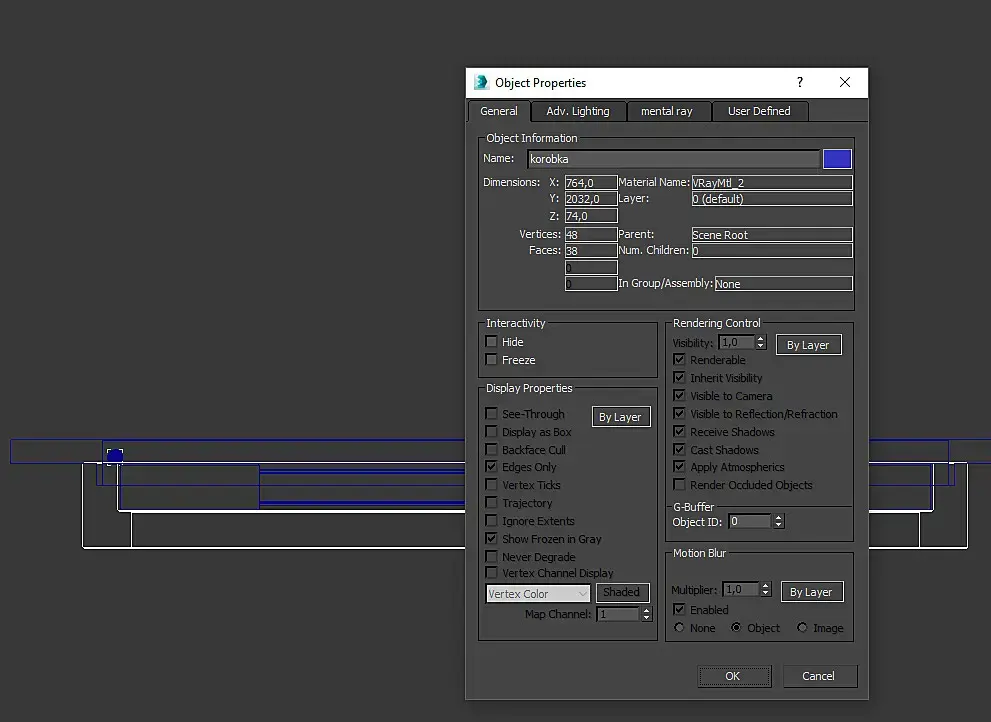Open the blue object color swatch

point(837,159)
